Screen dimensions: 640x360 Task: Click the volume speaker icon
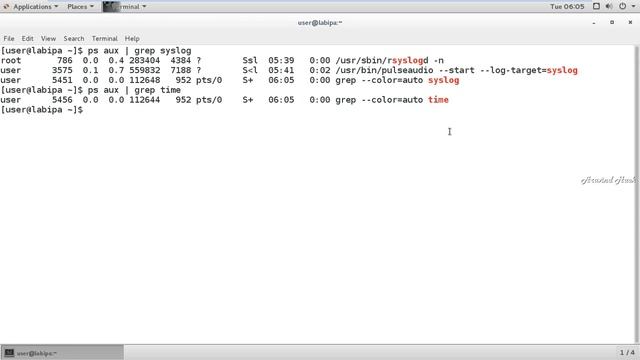pyautogui.click(x=609, y=6)
